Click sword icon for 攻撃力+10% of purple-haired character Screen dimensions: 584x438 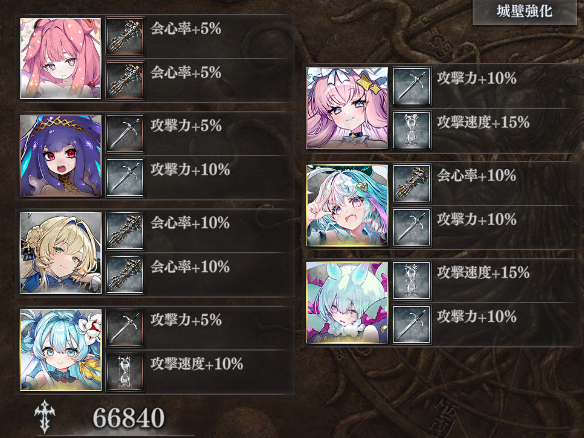tap(125, 178)
